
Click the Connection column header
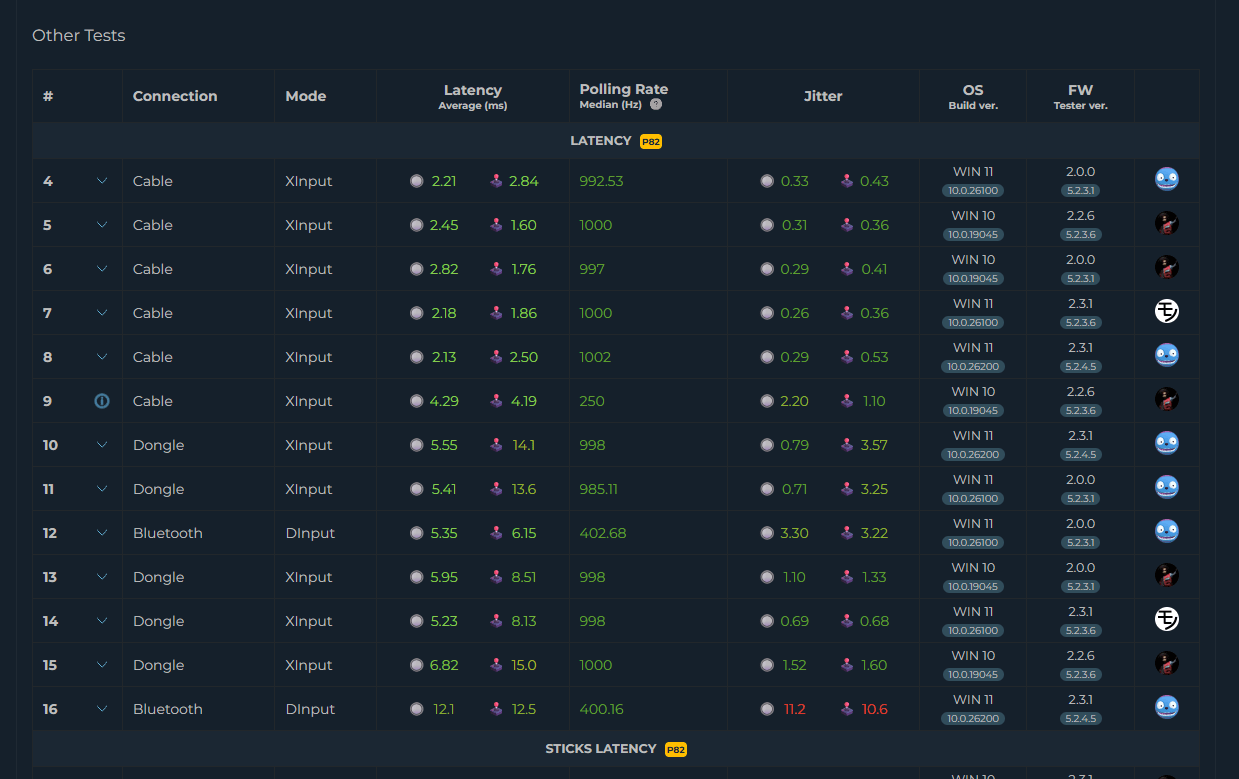(x=175, y=96)
